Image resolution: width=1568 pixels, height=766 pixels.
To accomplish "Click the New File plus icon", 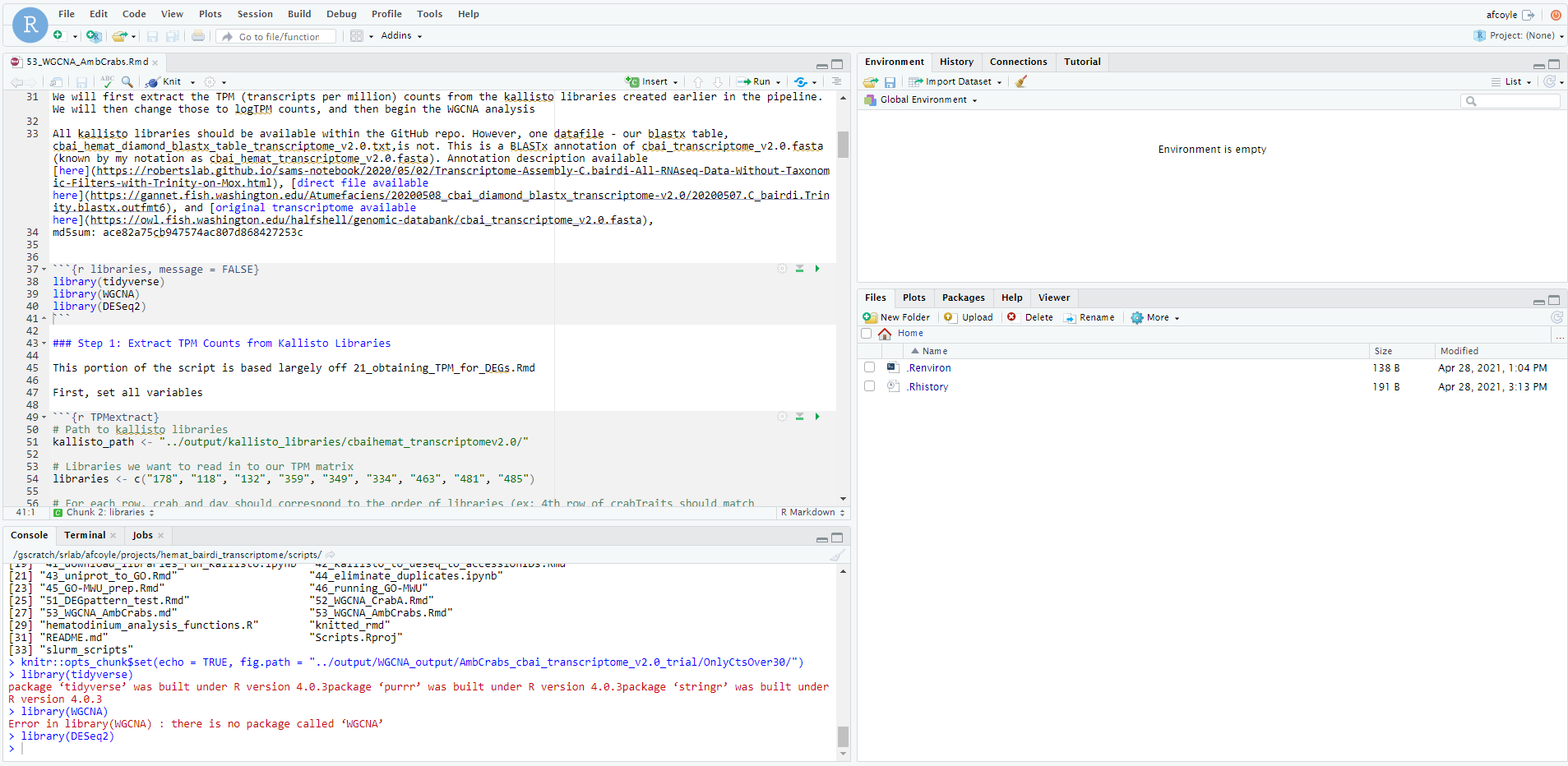I will pyautogui.click(x=58, y=35).
